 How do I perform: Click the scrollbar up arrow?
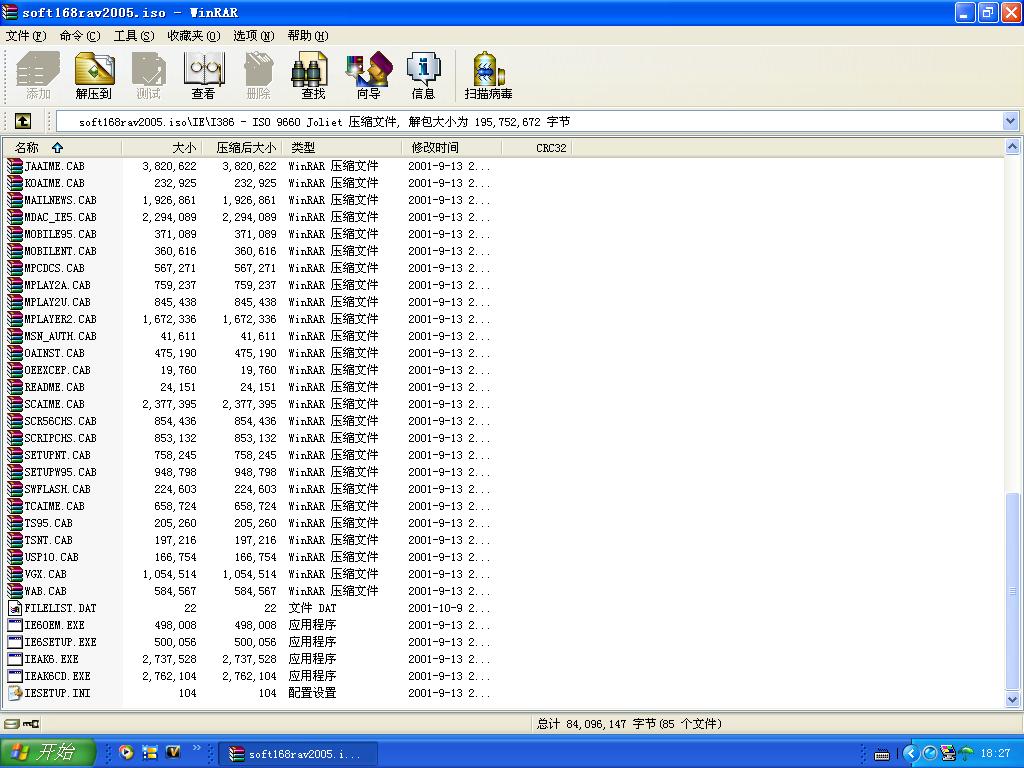(x=1012, y=147)
